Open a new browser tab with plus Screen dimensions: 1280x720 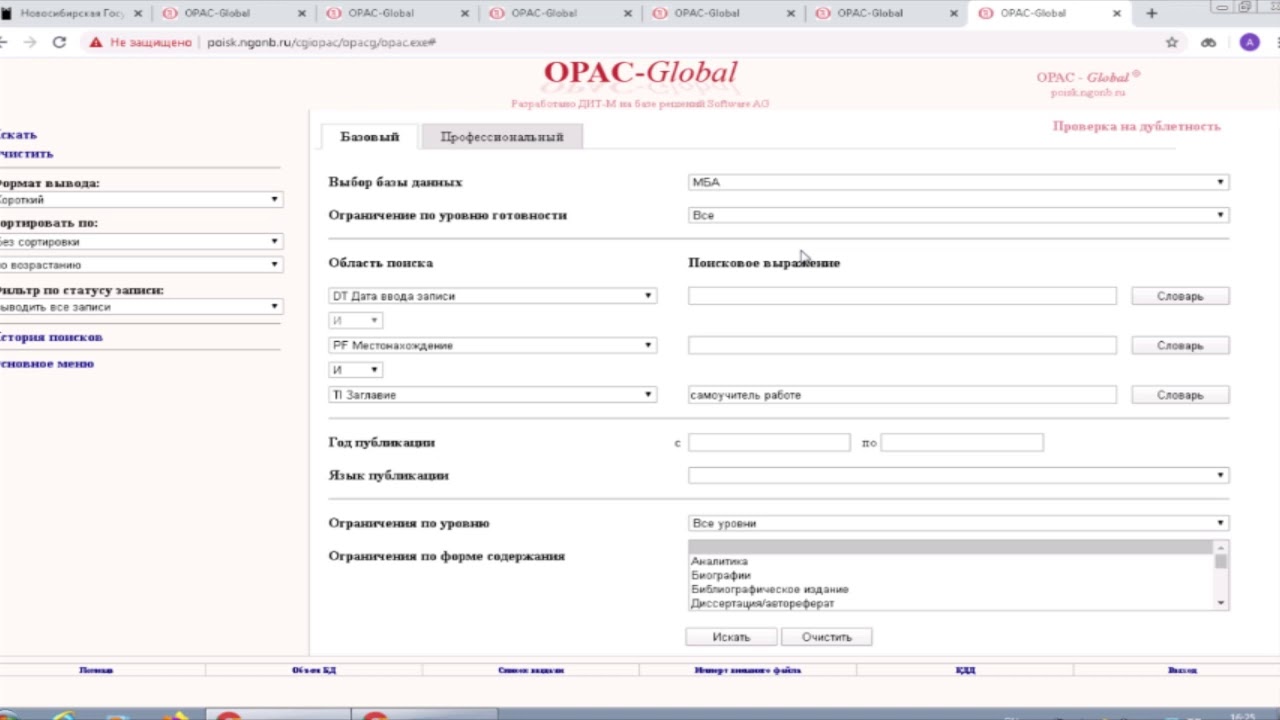1152,13
